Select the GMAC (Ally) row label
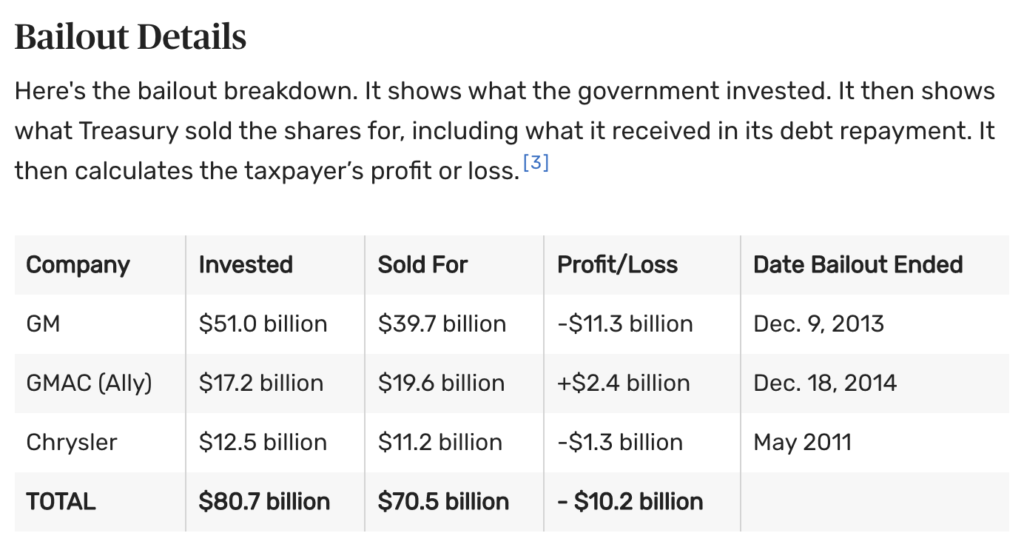Screen dimensions: 1024x533 point(89,383)
